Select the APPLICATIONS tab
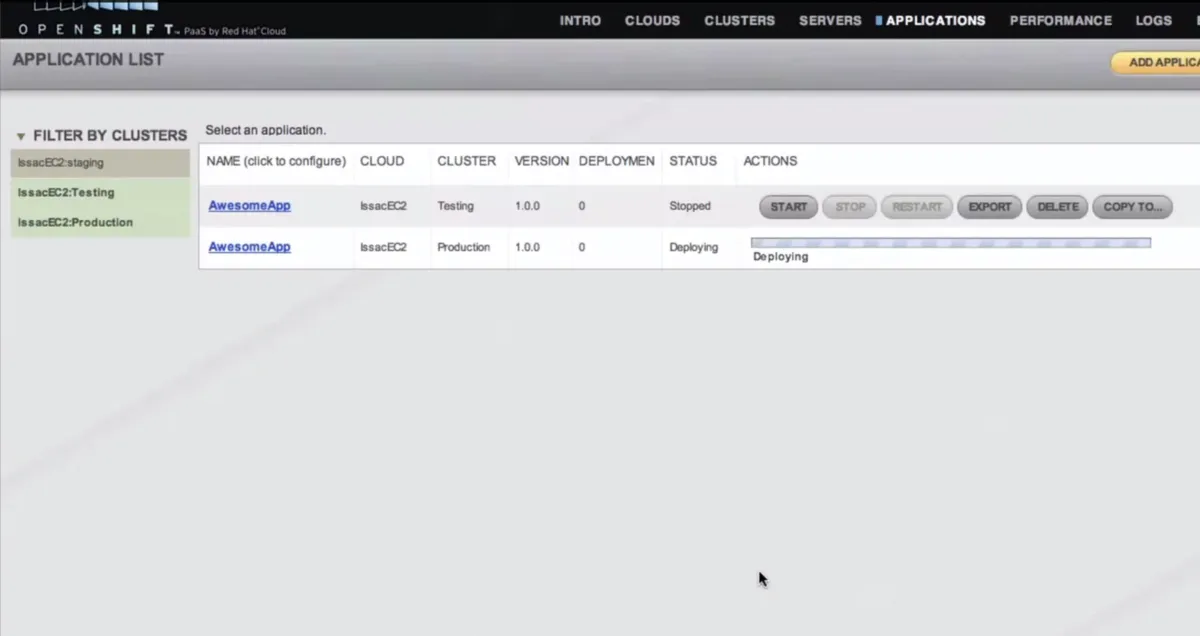The width and height of the screenshot is (1200, 636). click(935, 20)
